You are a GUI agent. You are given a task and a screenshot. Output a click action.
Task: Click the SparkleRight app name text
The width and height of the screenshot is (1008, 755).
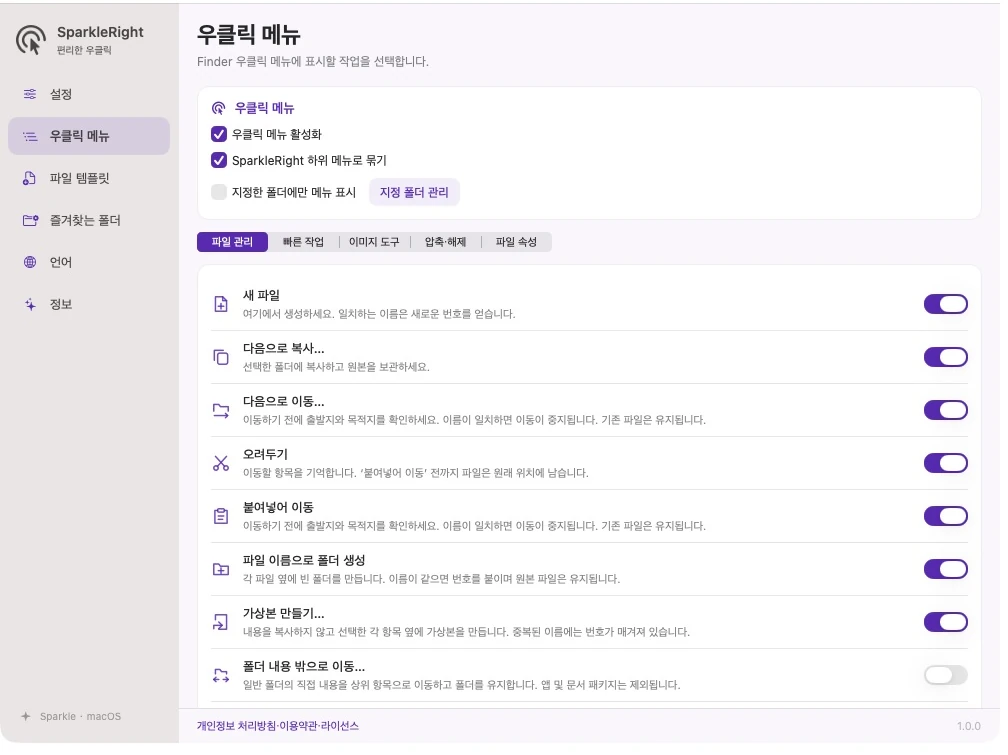tap(100, 32)
